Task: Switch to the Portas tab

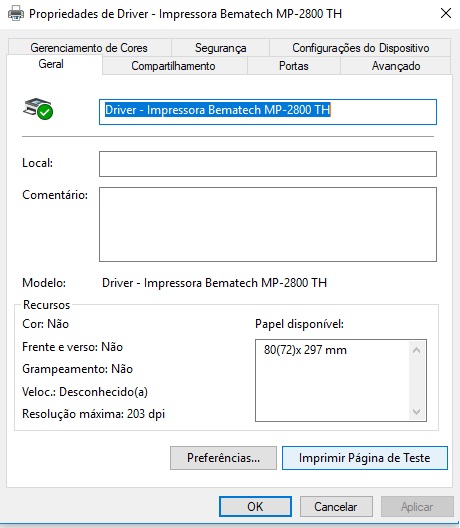Action: (x=294, y=66)
